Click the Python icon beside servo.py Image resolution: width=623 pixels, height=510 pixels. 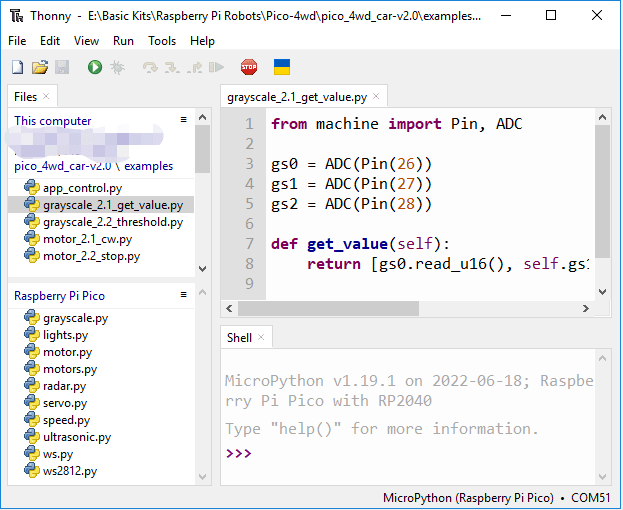32,402
